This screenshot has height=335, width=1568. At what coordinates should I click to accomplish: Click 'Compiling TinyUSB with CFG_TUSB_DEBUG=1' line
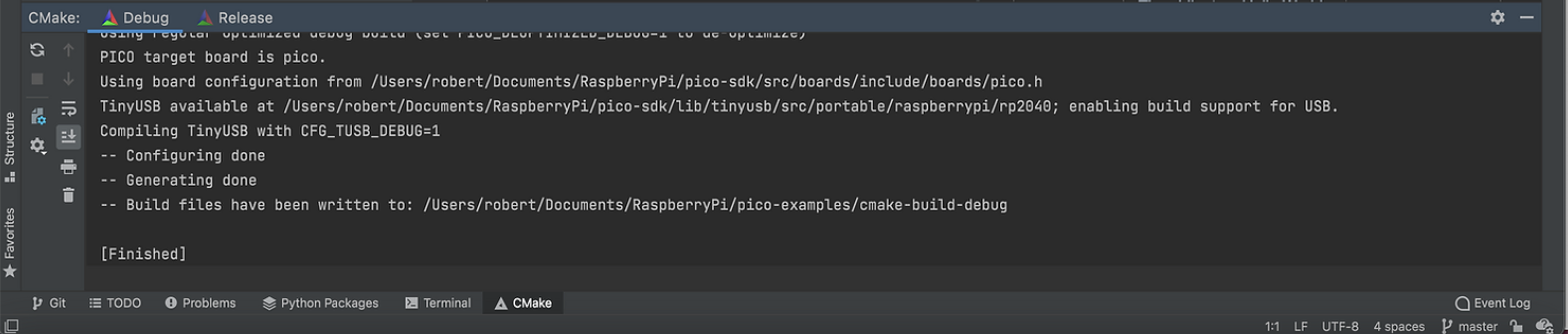[x=270, y=131]
